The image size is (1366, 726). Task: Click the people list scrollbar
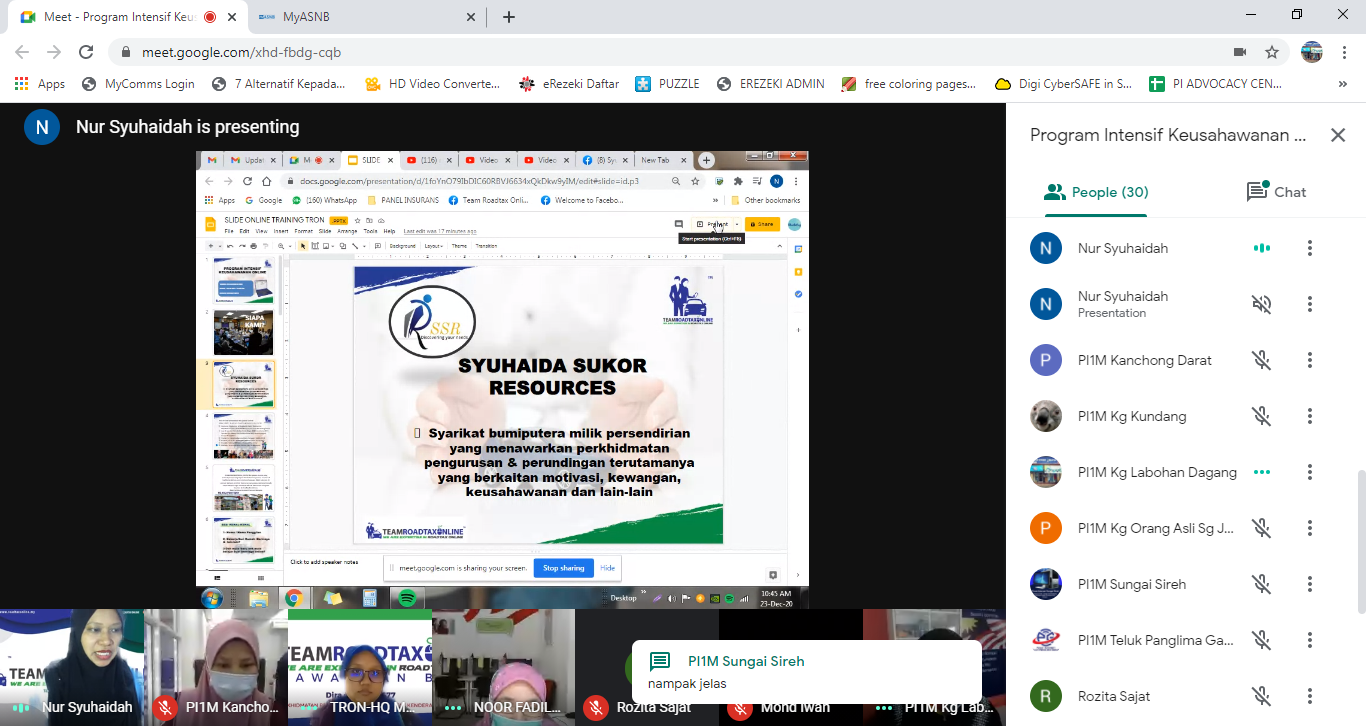1360,540
